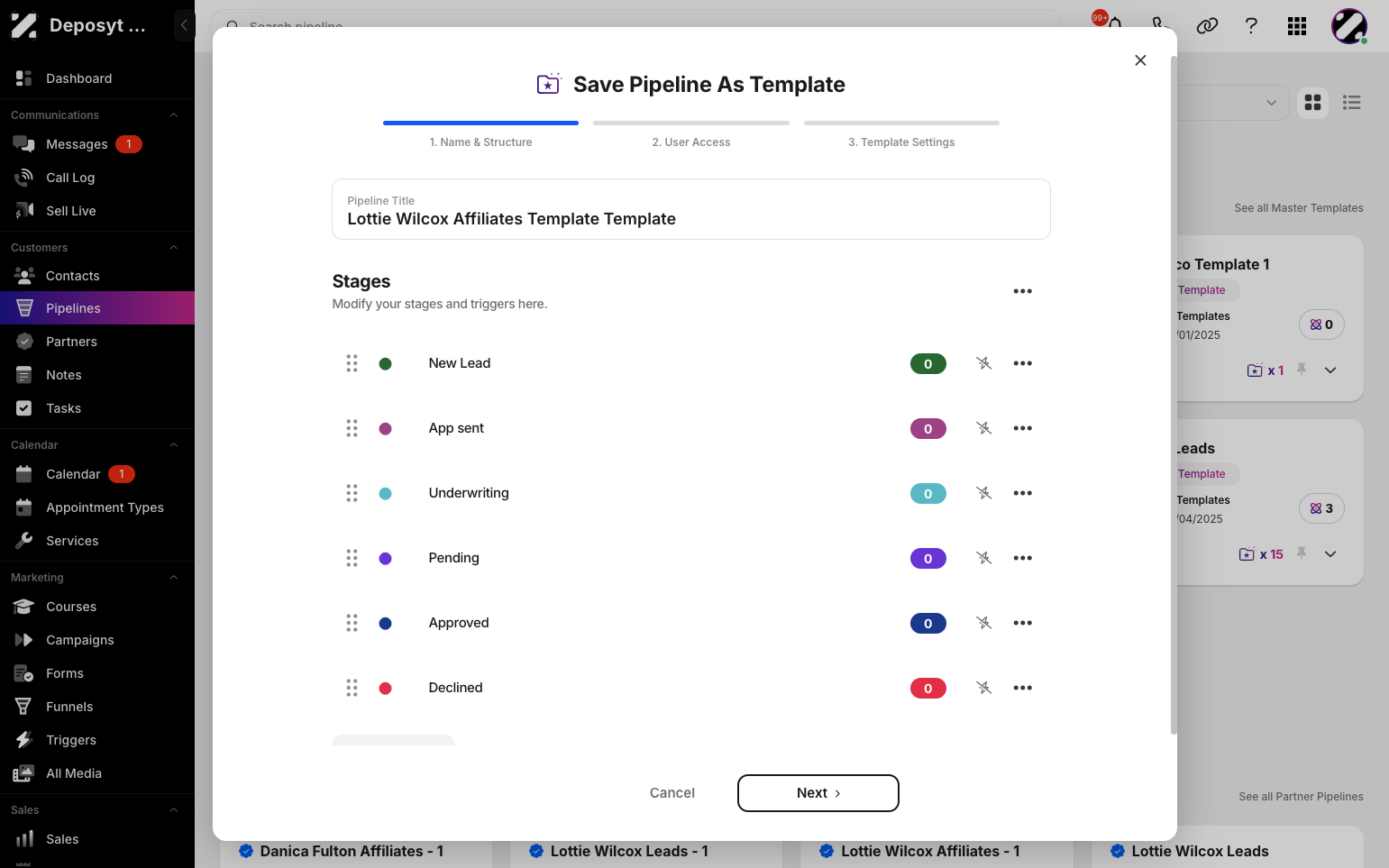
Task: Click the green color dot for New Lead
Action: pyautogui.click(x=385, y=364)
